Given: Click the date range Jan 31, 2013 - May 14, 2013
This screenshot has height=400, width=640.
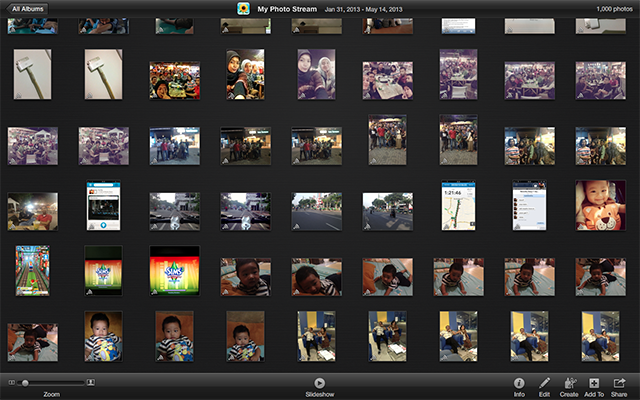Looking at the screenshot, I should click(363, 9).
